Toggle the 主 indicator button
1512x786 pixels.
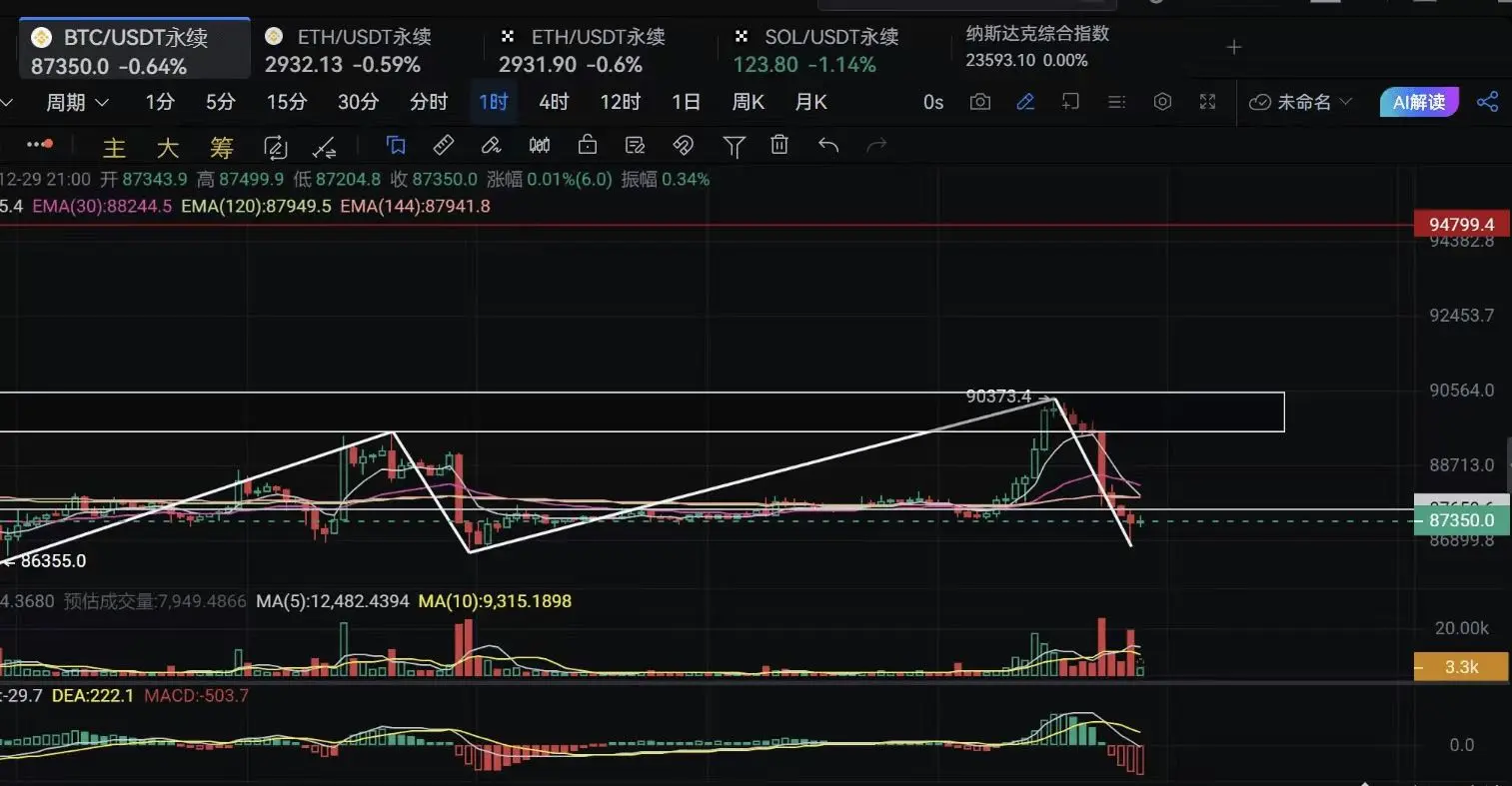(114, 148)
